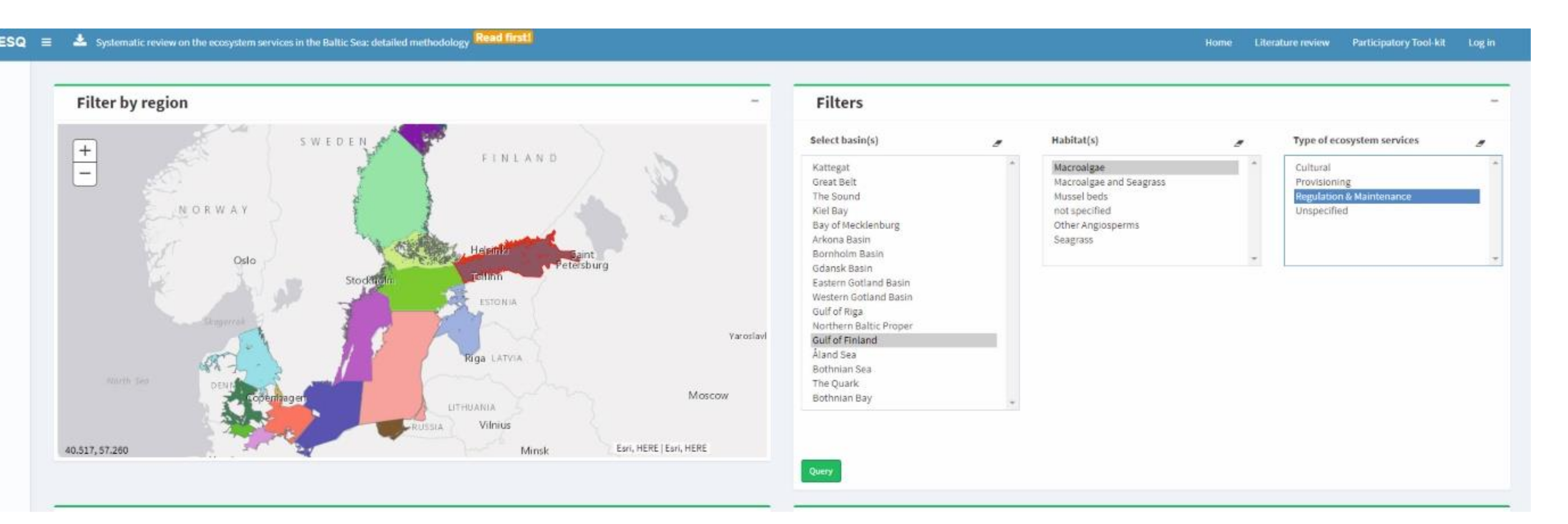The image size is (1568, 524).
Task: Click the Log in link
Action: pyautogui.click(x=1481, y=43)
